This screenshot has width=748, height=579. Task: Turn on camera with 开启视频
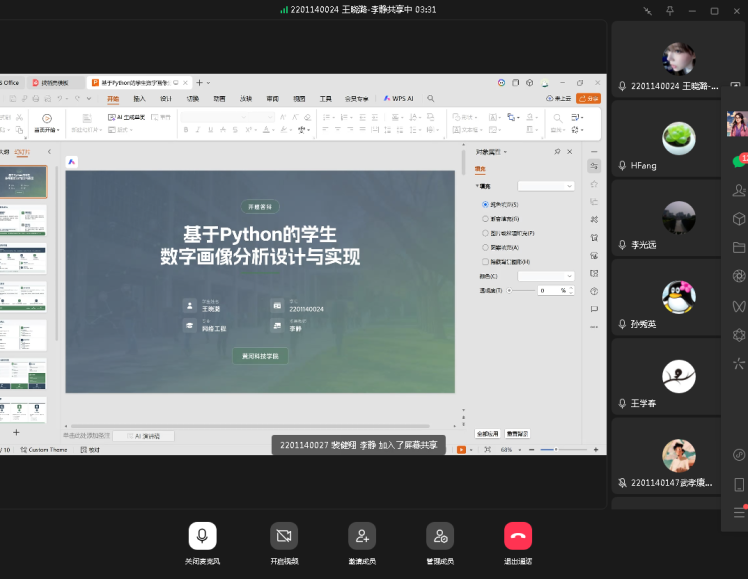[283, 537]
